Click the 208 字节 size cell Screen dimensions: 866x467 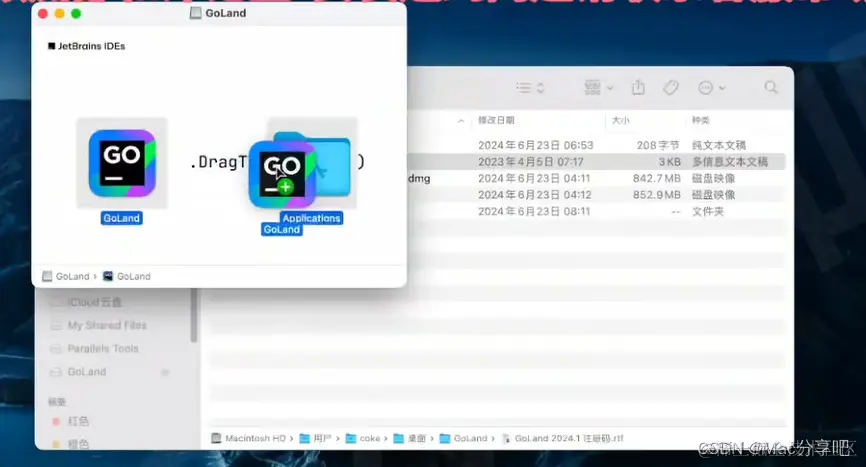pyautogui.click(x=657, y=145)
